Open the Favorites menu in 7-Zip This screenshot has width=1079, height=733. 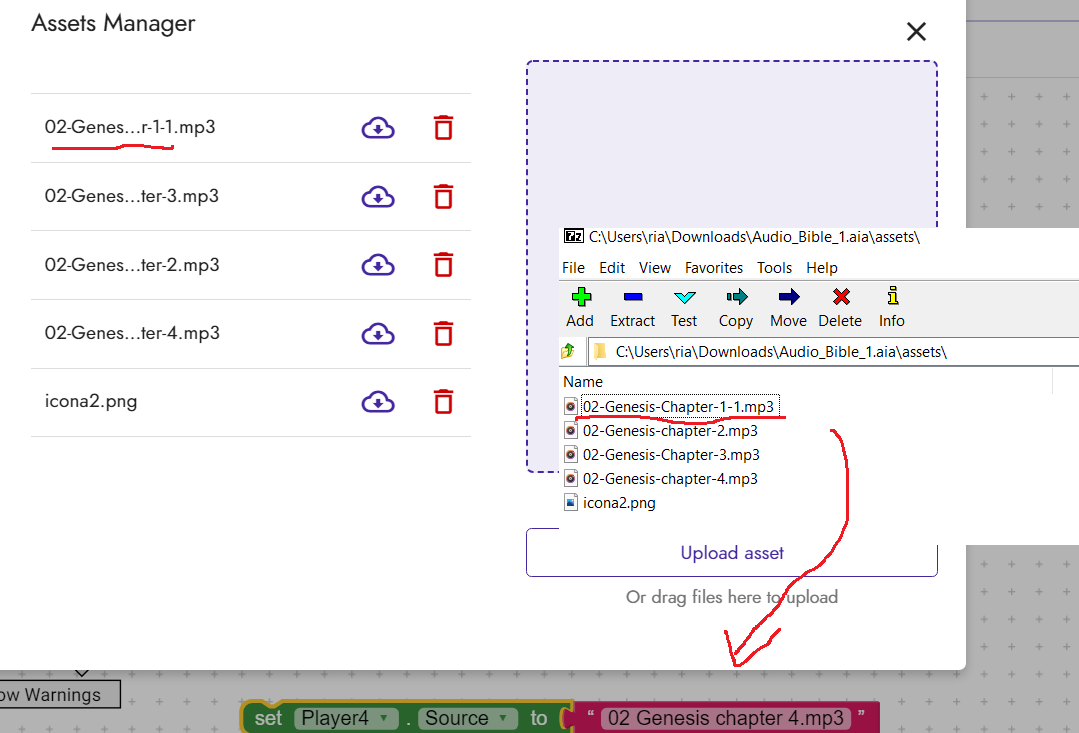click(x=713, y=268)
